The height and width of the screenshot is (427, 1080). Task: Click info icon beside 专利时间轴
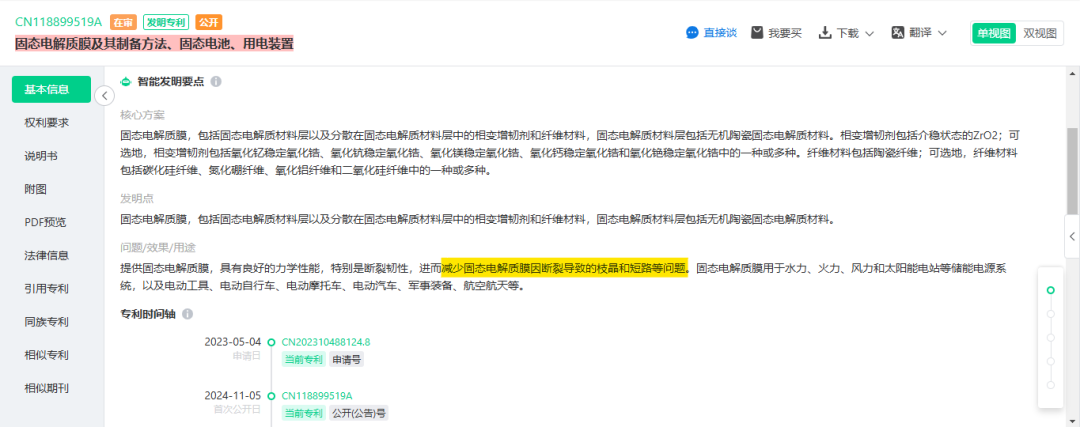187,314
